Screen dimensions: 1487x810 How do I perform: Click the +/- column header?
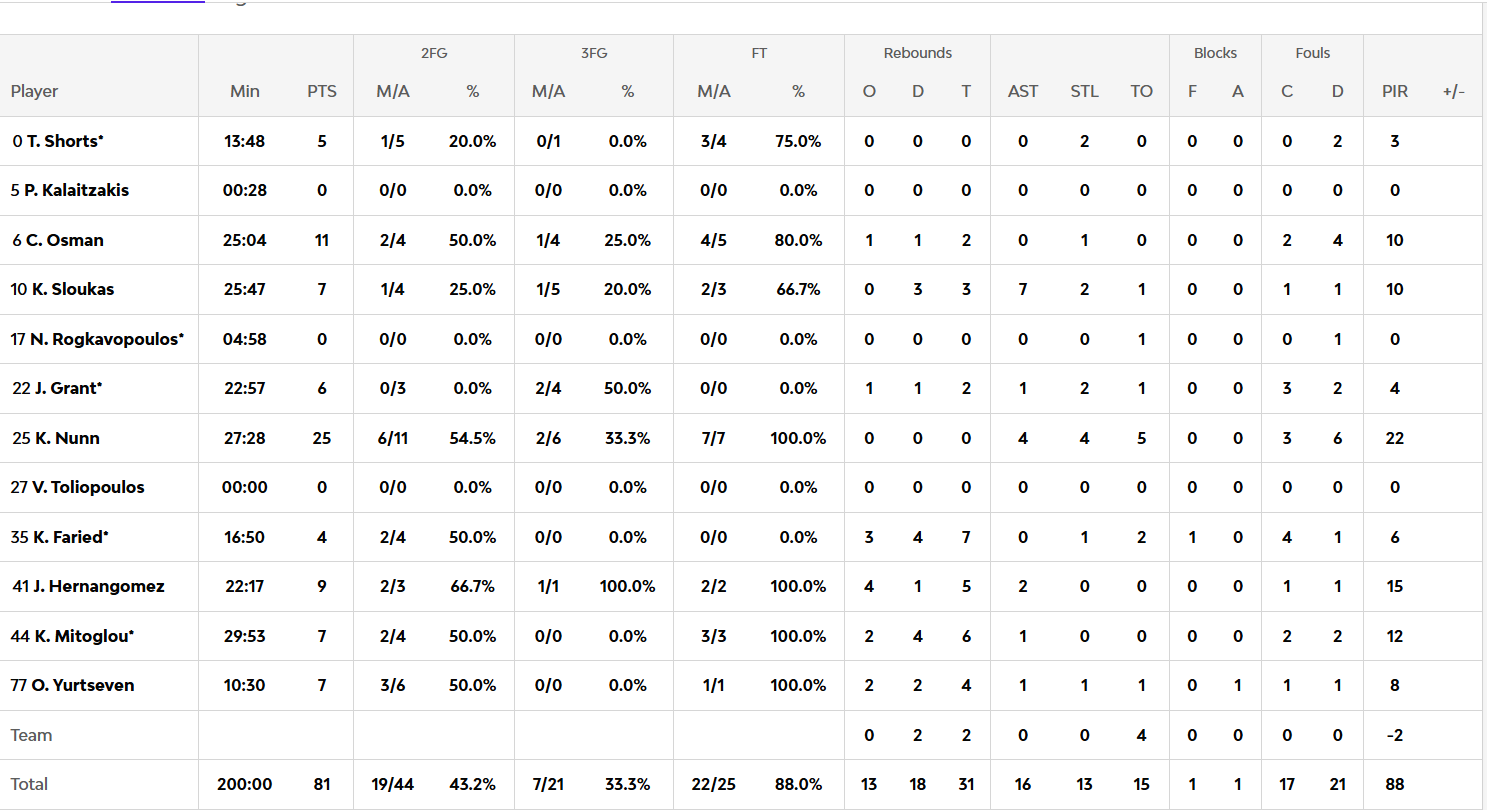[x=1453, y=91]
